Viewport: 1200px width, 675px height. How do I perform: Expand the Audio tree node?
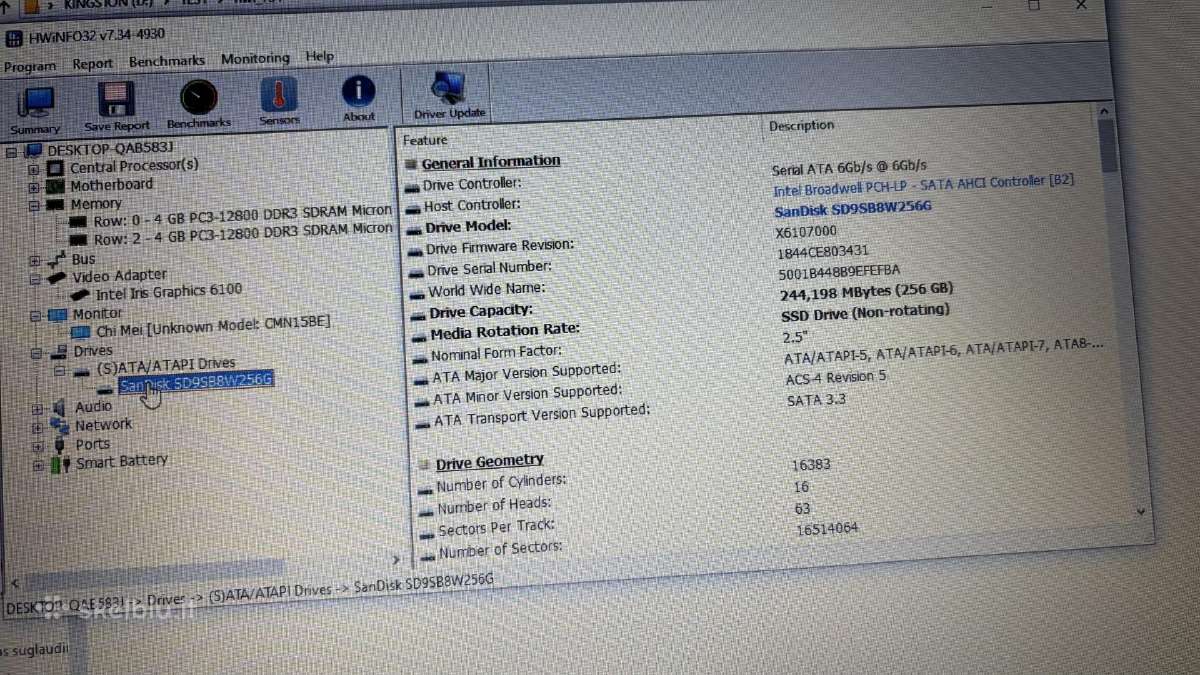pyautogui.click(x=38, y=408)
